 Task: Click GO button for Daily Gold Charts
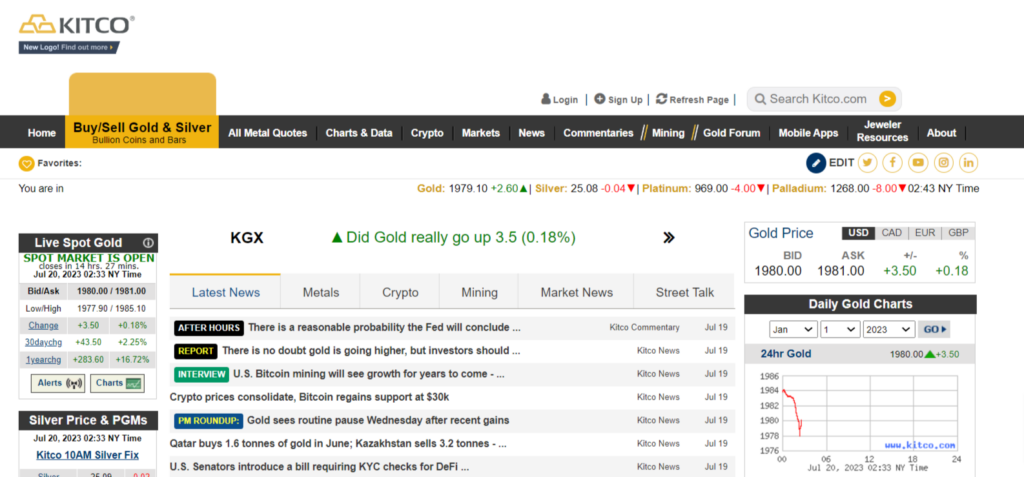point(934,329)
